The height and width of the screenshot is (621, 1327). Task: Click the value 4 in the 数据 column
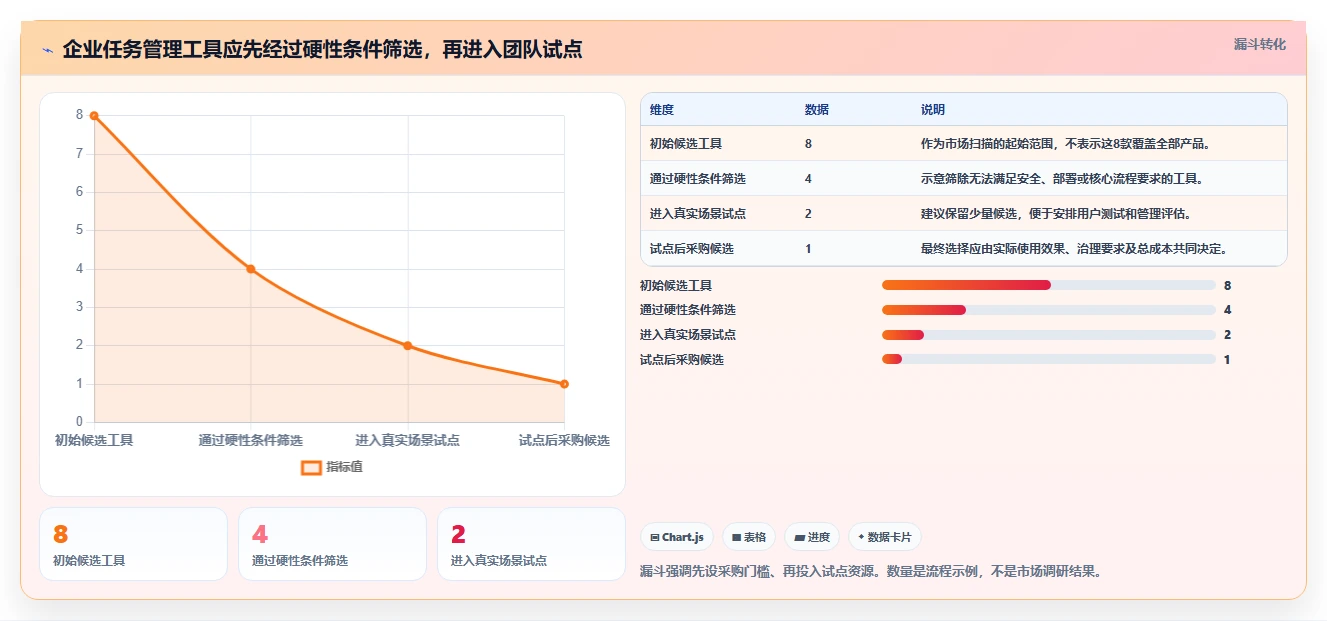(808, 179)
